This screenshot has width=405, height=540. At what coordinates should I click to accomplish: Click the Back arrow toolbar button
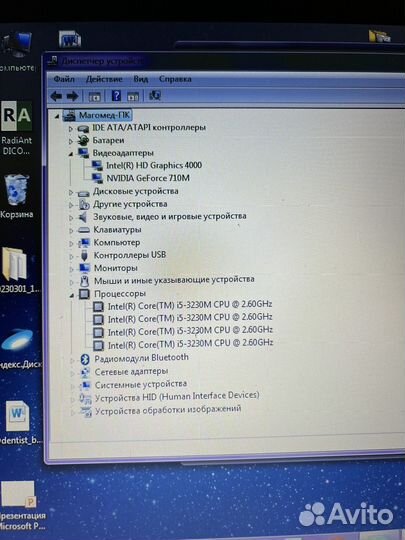click(56, 96)
